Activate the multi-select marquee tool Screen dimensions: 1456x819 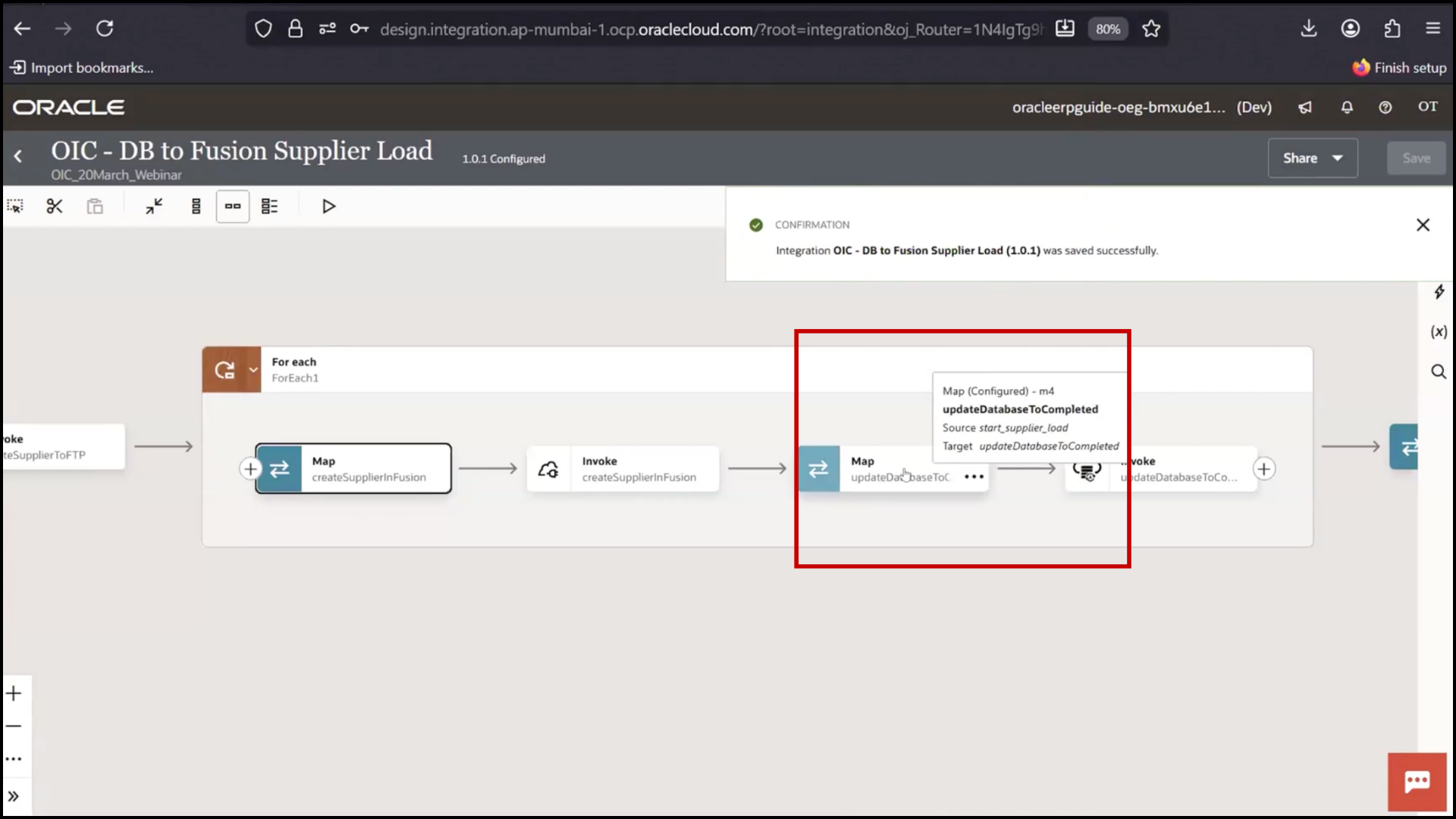(15, 206)
